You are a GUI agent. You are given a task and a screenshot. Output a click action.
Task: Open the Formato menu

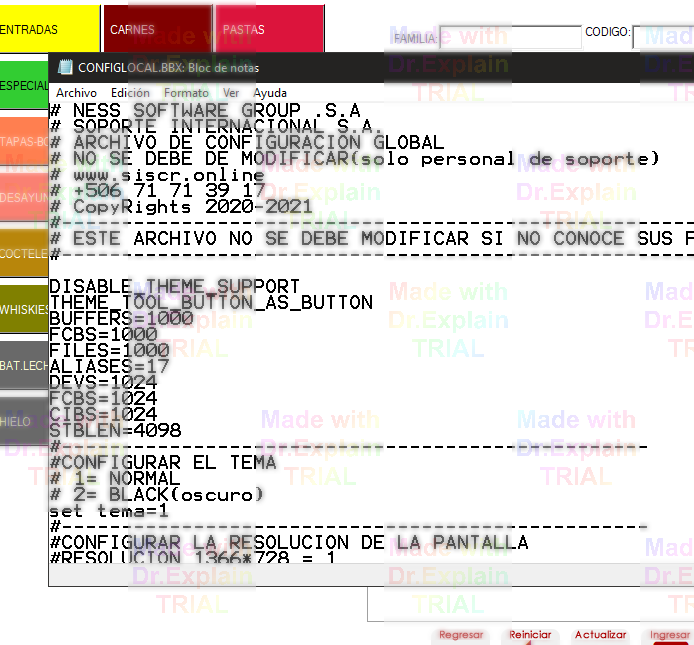tap(186, 93)
